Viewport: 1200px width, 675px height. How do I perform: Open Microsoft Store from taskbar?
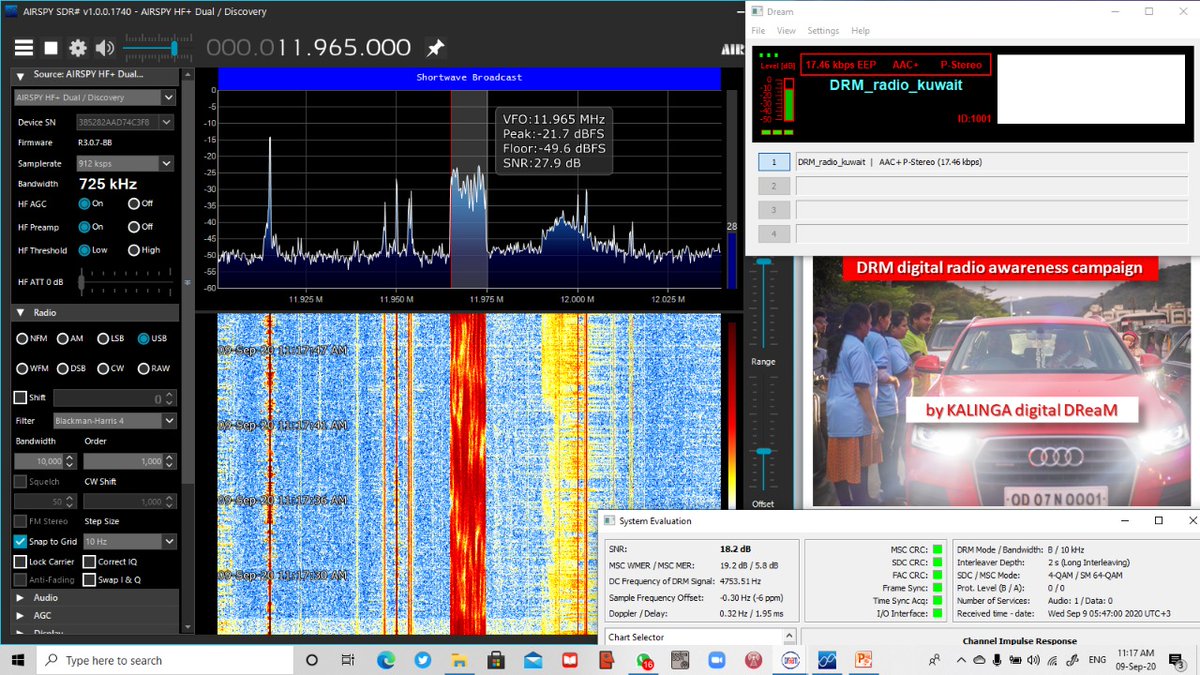tap(495, 660)
